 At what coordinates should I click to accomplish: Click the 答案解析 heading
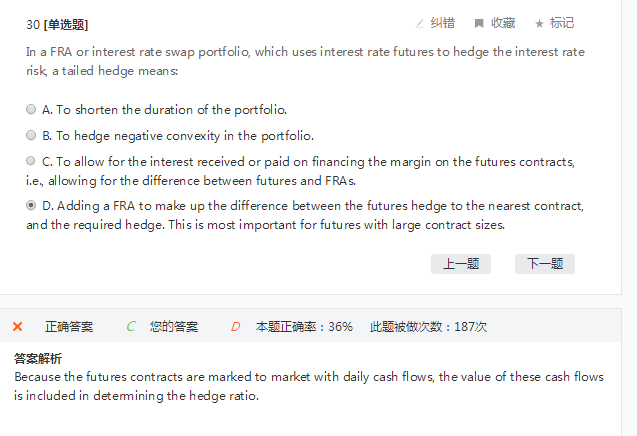click(x=38, y=359)
